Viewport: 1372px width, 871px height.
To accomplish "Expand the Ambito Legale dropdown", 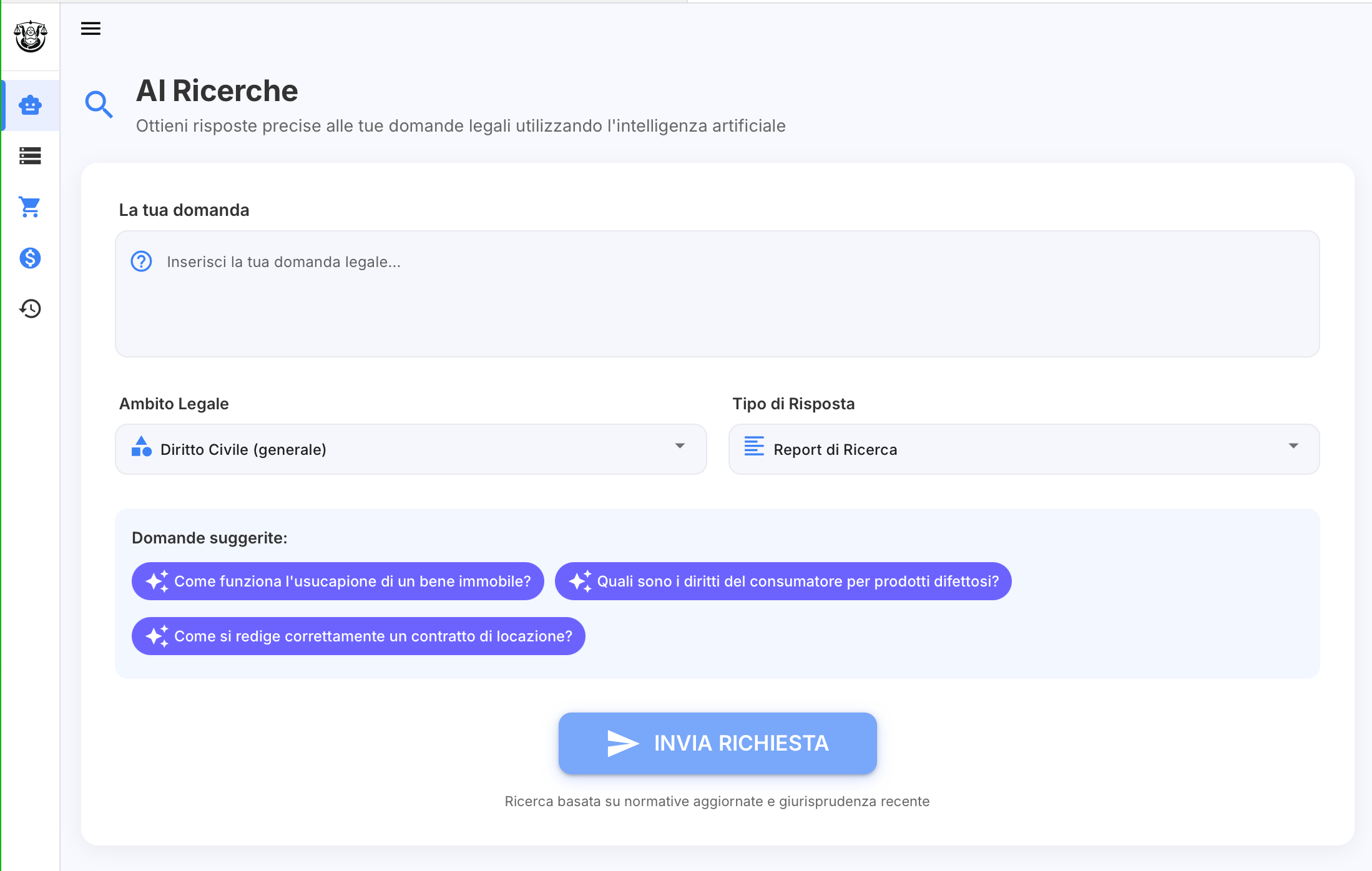I will (x=411, y=449).
